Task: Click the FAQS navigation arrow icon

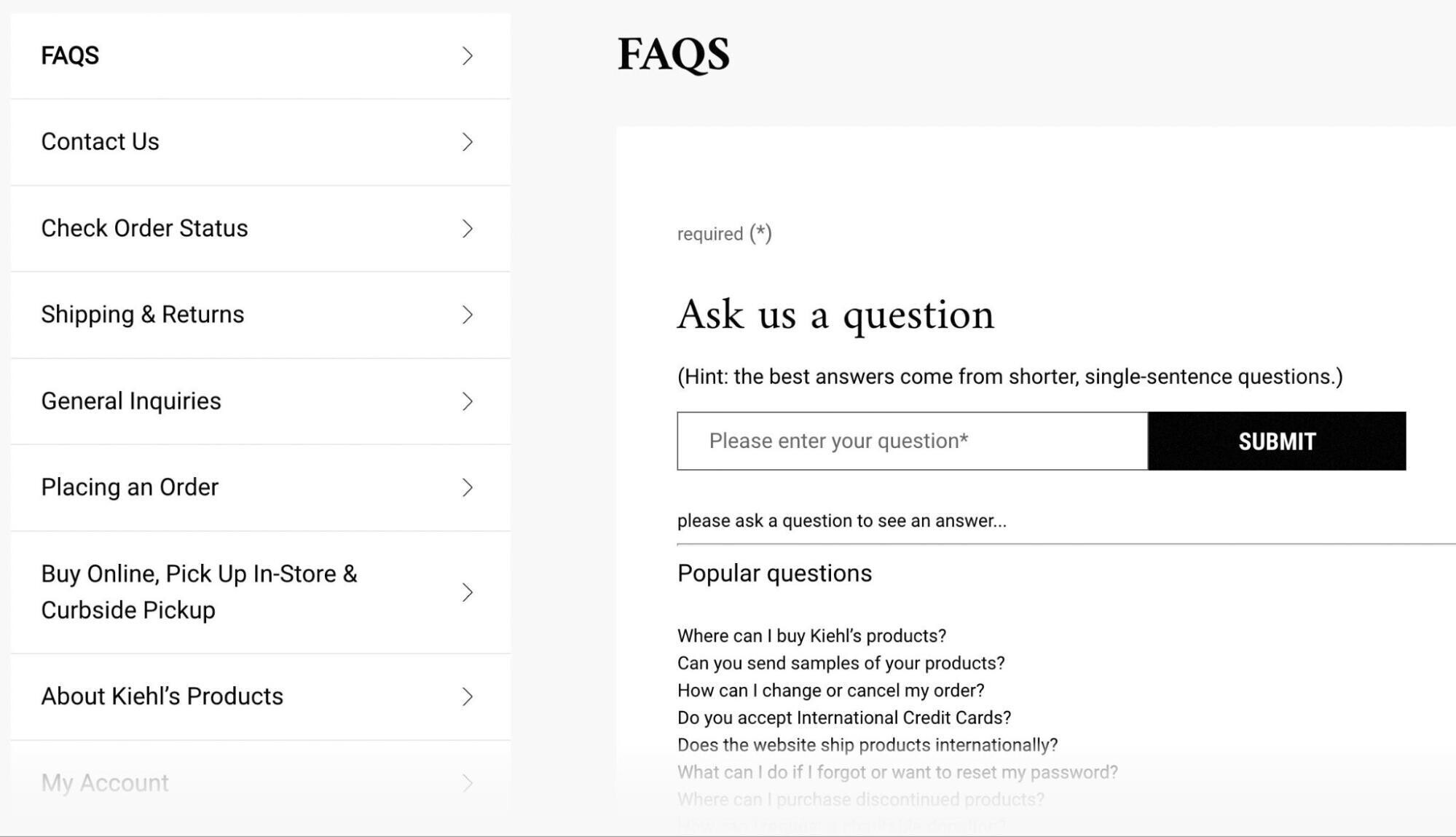Action: (466, 55)
